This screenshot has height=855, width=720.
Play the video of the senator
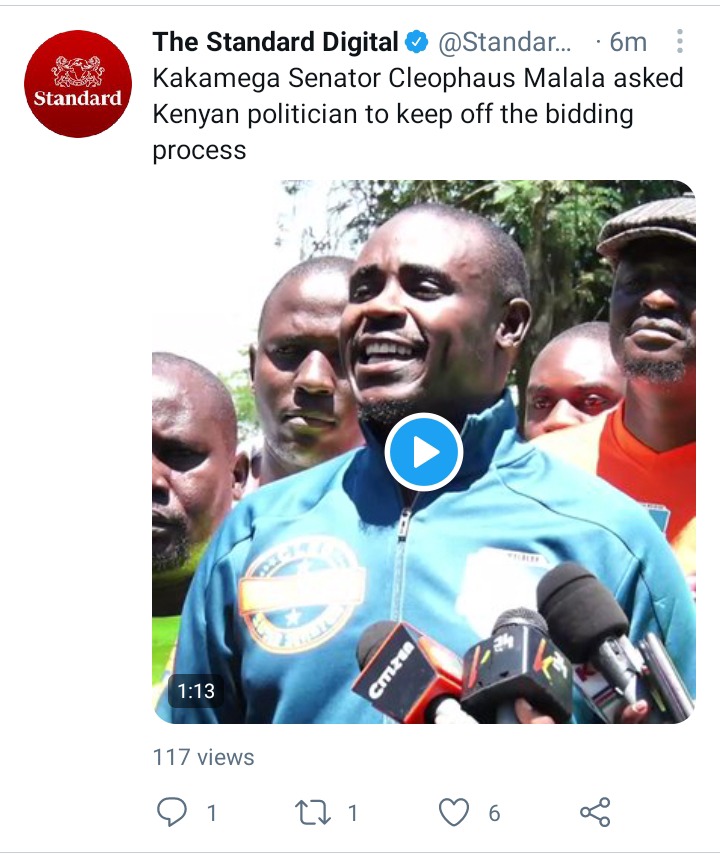click(424, 452)
